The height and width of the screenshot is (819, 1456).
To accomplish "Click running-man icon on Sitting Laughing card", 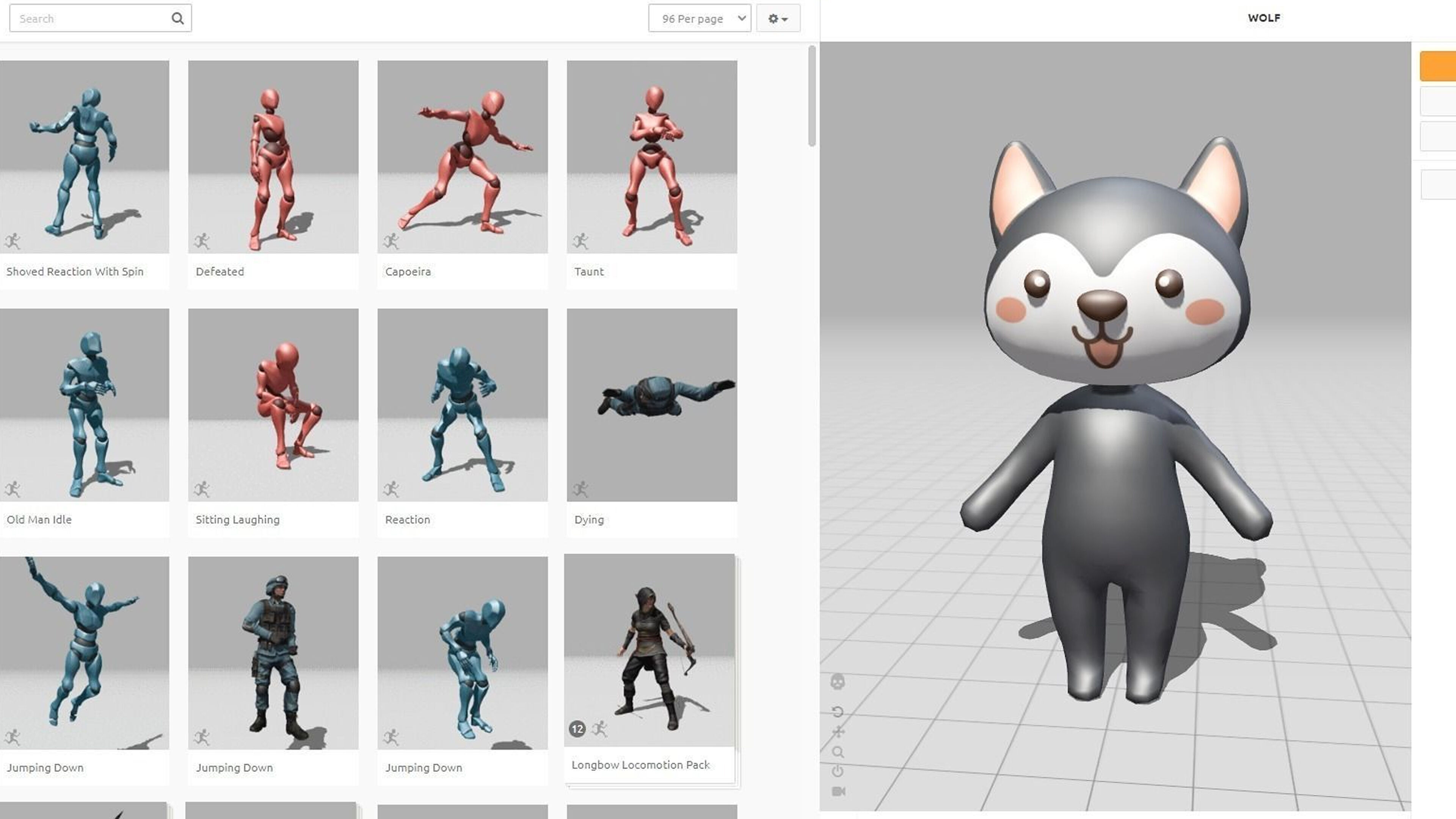I will point(202,489).
